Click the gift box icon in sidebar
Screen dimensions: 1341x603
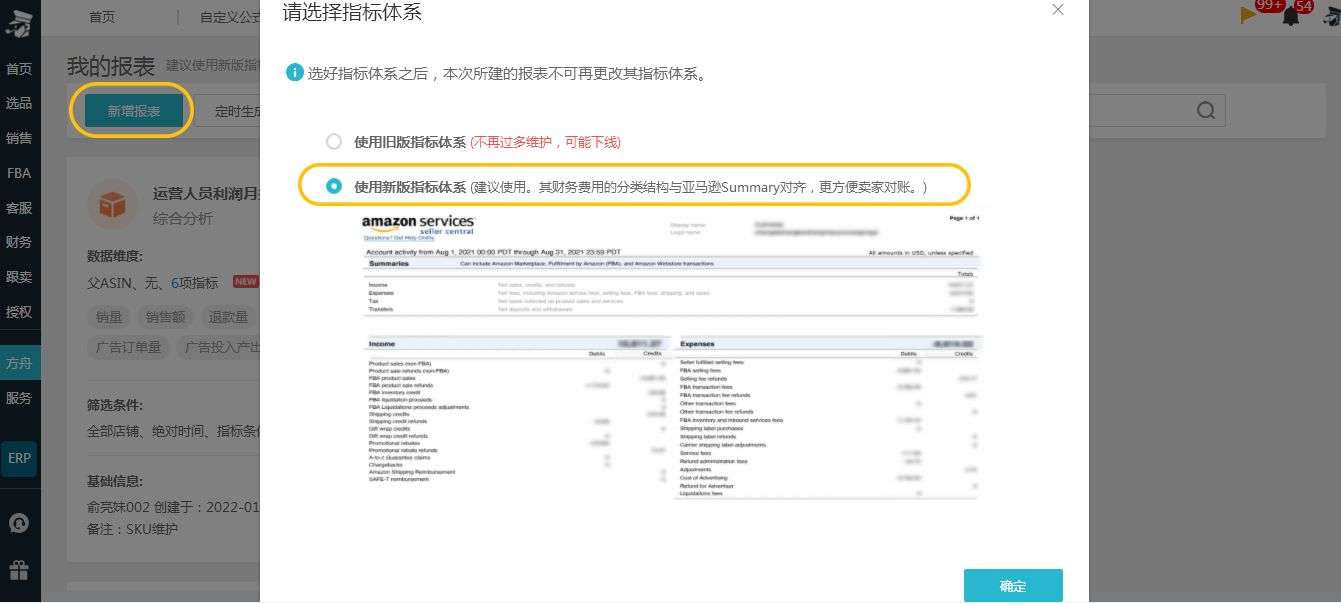[x=19, y=570]
